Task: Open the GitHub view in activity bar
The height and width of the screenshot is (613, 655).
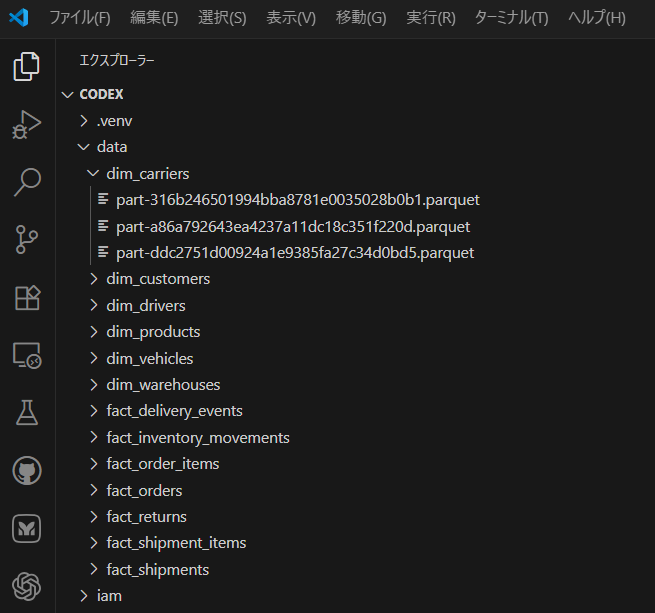Action: (27, 471)
